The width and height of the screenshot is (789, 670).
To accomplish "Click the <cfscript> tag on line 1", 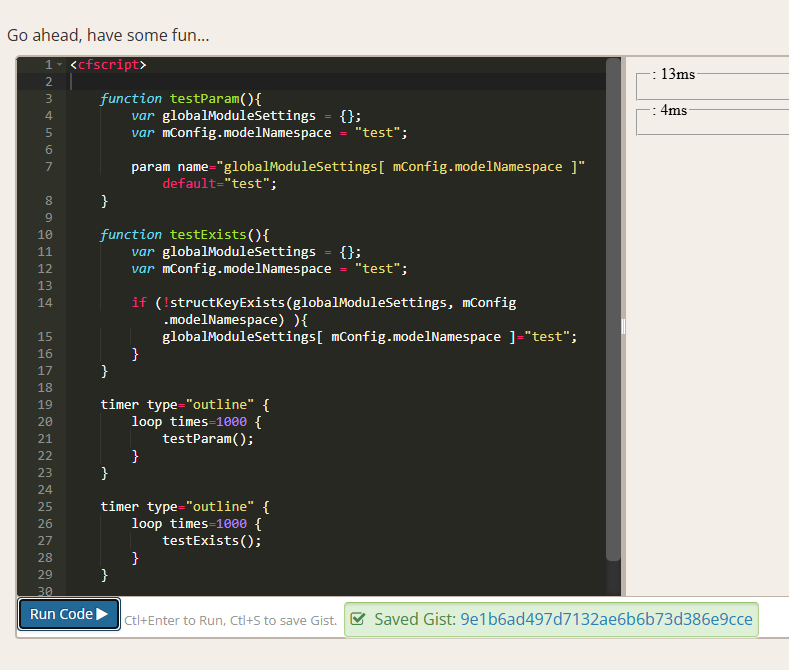I will 108,64.
